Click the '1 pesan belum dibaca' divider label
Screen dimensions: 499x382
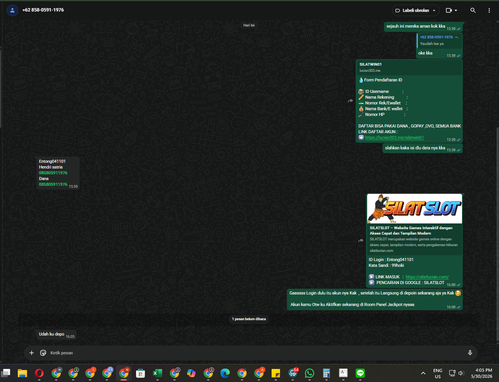[249, 319]
